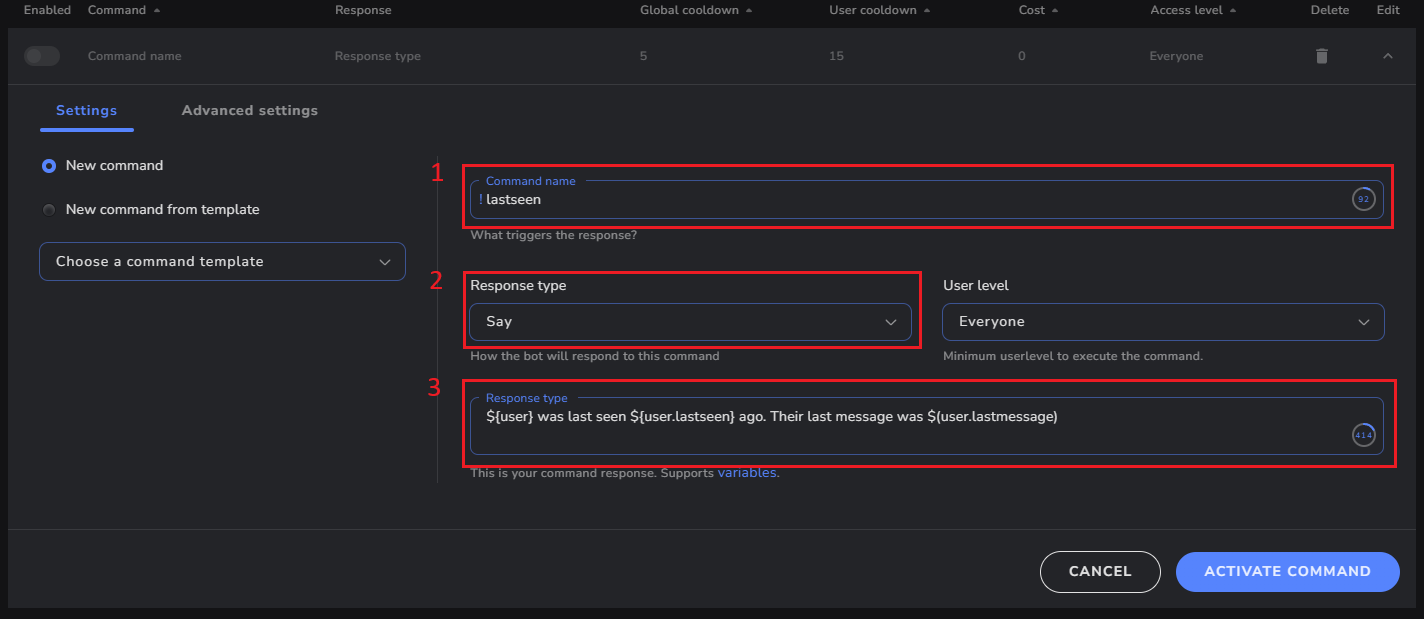Switch to the Settings tab
This screenshot has height=622, width=1426.
pyautogui.click(x=86, y=110)
